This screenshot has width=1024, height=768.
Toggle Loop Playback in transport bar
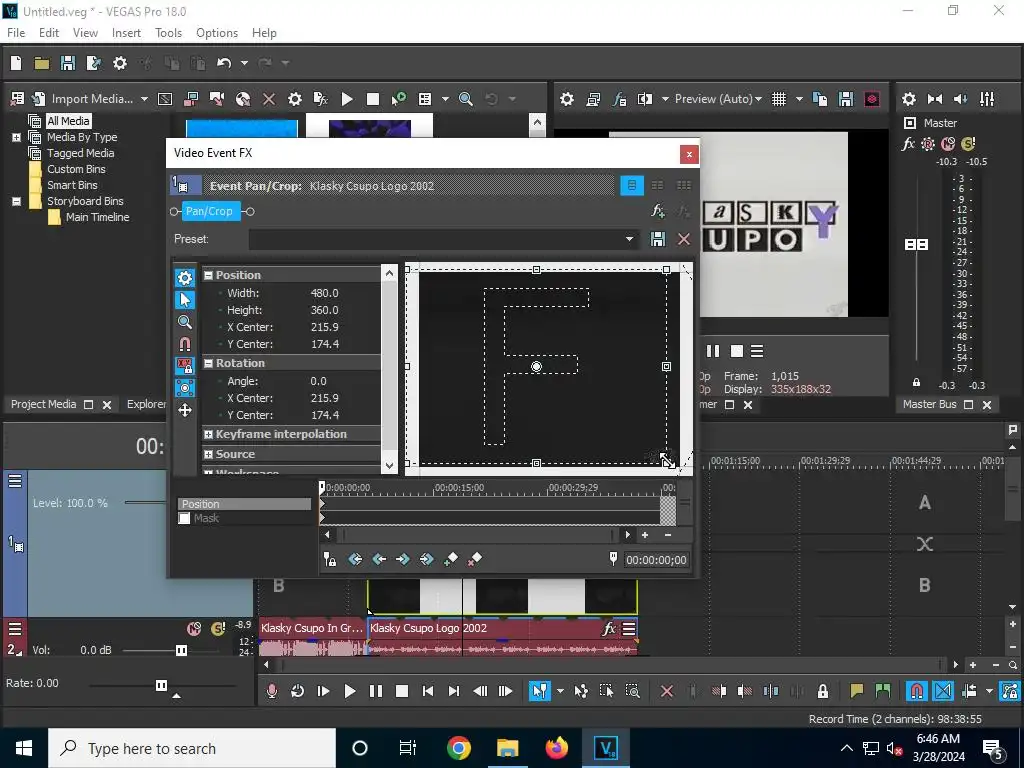click(x=298, y=691)
